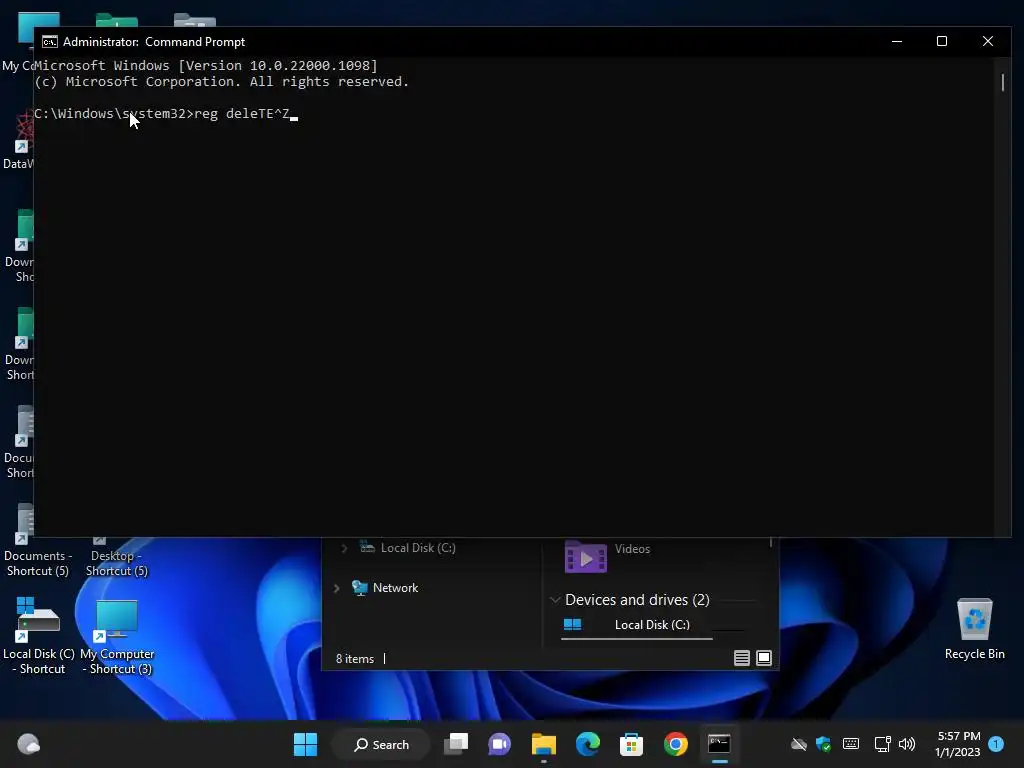Click the Windows Start button on taskbar

(305, 744)
